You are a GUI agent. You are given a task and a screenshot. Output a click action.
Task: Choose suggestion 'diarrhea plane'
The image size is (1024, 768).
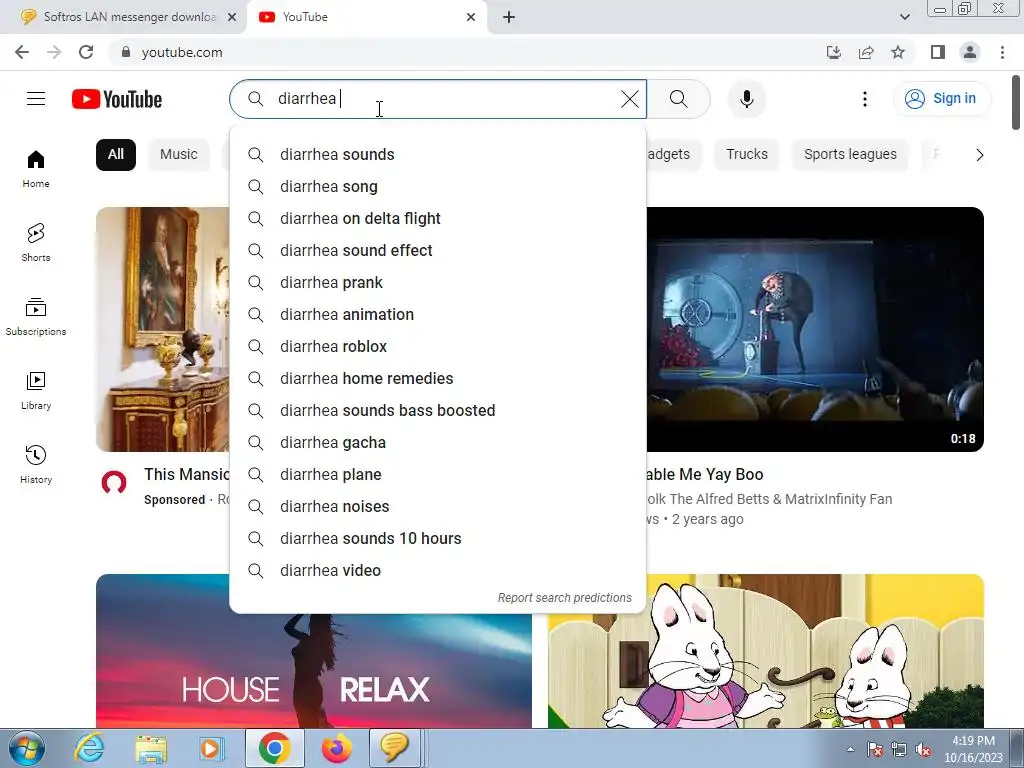pyautogui.click(x=438, y=475)
